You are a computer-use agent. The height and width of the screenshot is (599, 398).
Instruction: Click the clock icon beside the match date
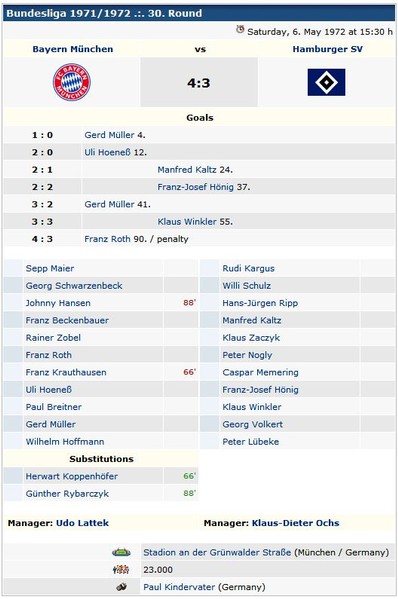(x=240, y=29)
